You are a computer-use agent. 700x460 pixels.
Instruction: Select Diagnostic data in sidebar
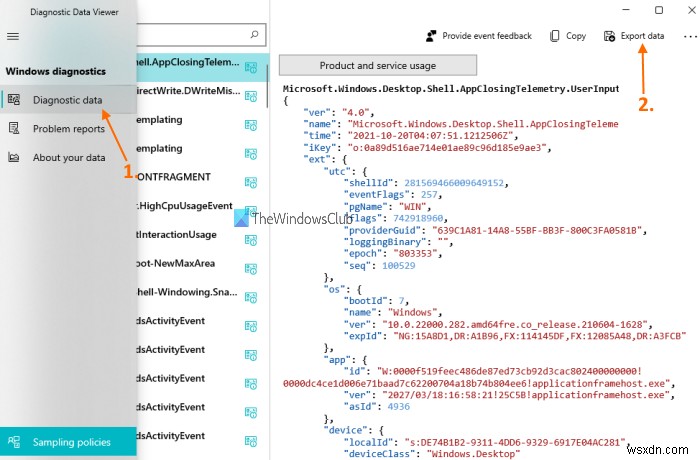[66, 100]
